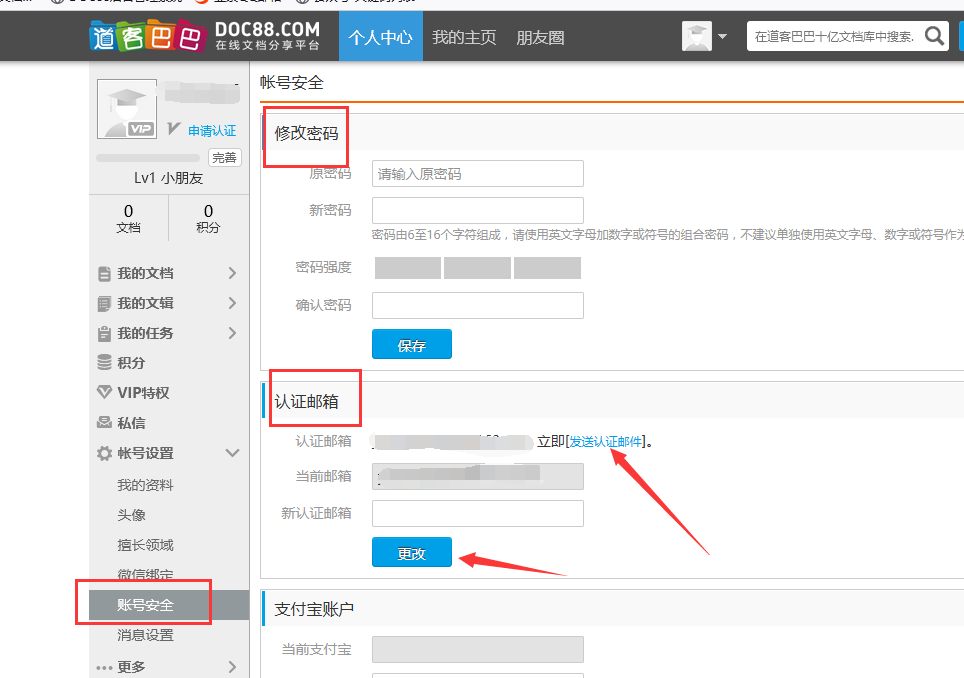Click the 原密码 input field

pos(477,174)
